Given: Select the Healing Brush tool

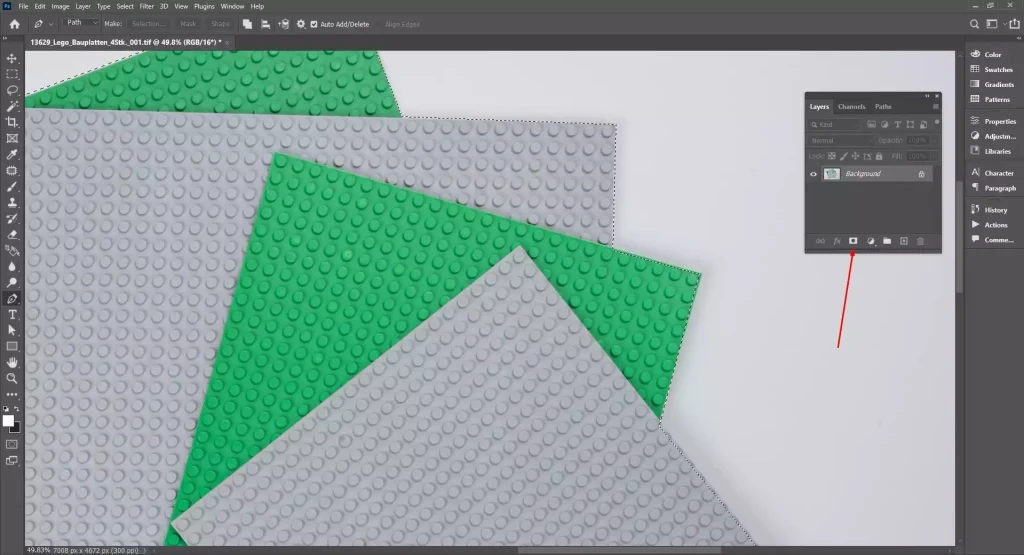Looking at the screenshot, I should (x=12, y=170).
